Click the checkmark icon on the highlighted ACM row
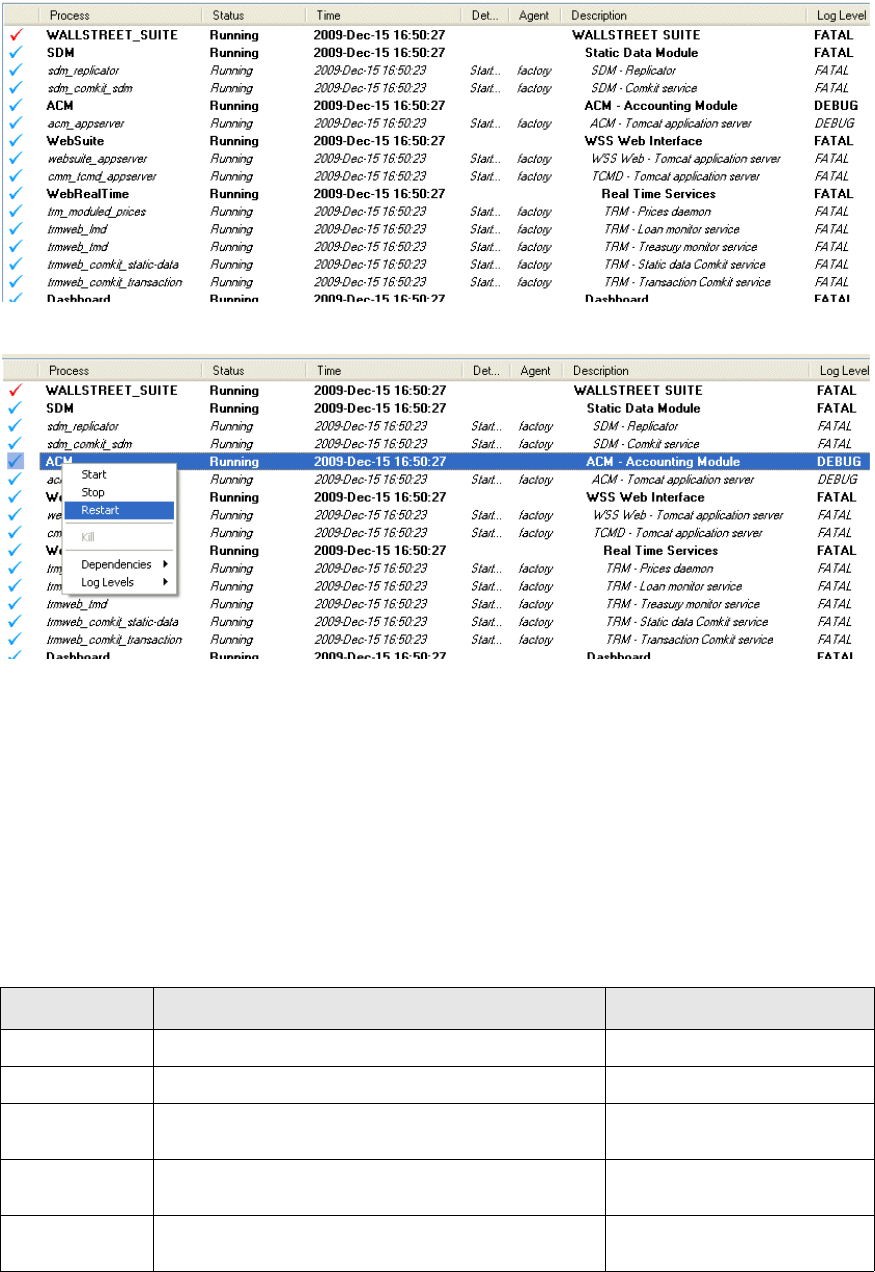Viewport: 875px width, 1272px height. tap(15, 462)
